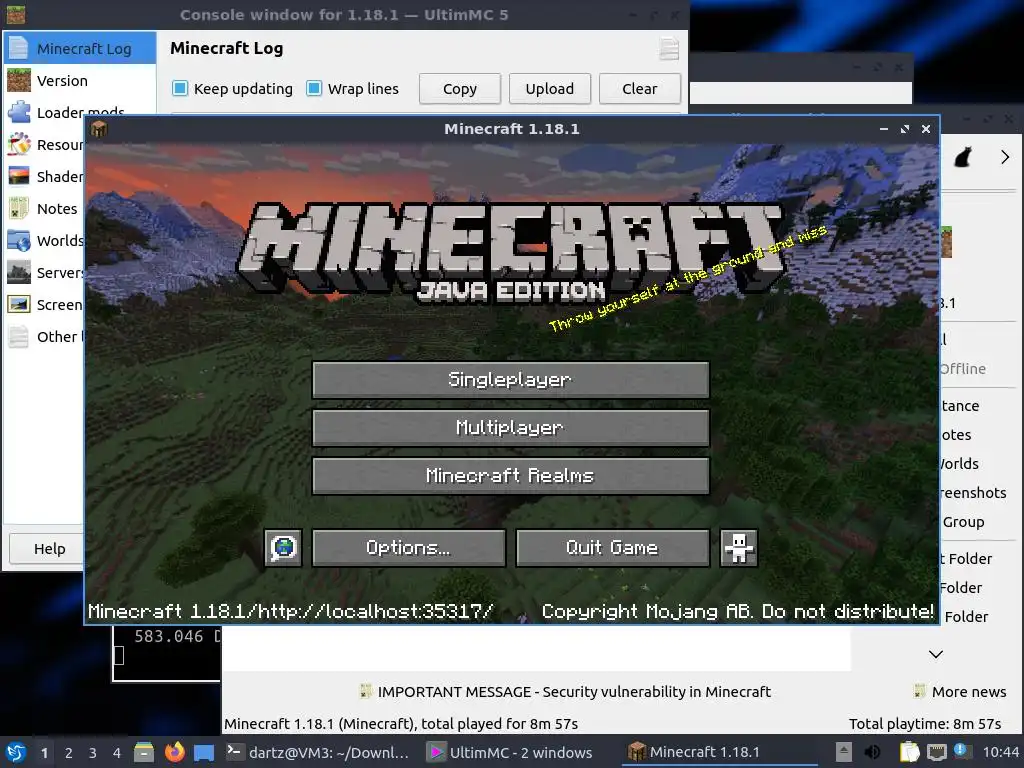Click the Upload log button
Viewport: 1024px width, 768px height.
tap(550, 89)
